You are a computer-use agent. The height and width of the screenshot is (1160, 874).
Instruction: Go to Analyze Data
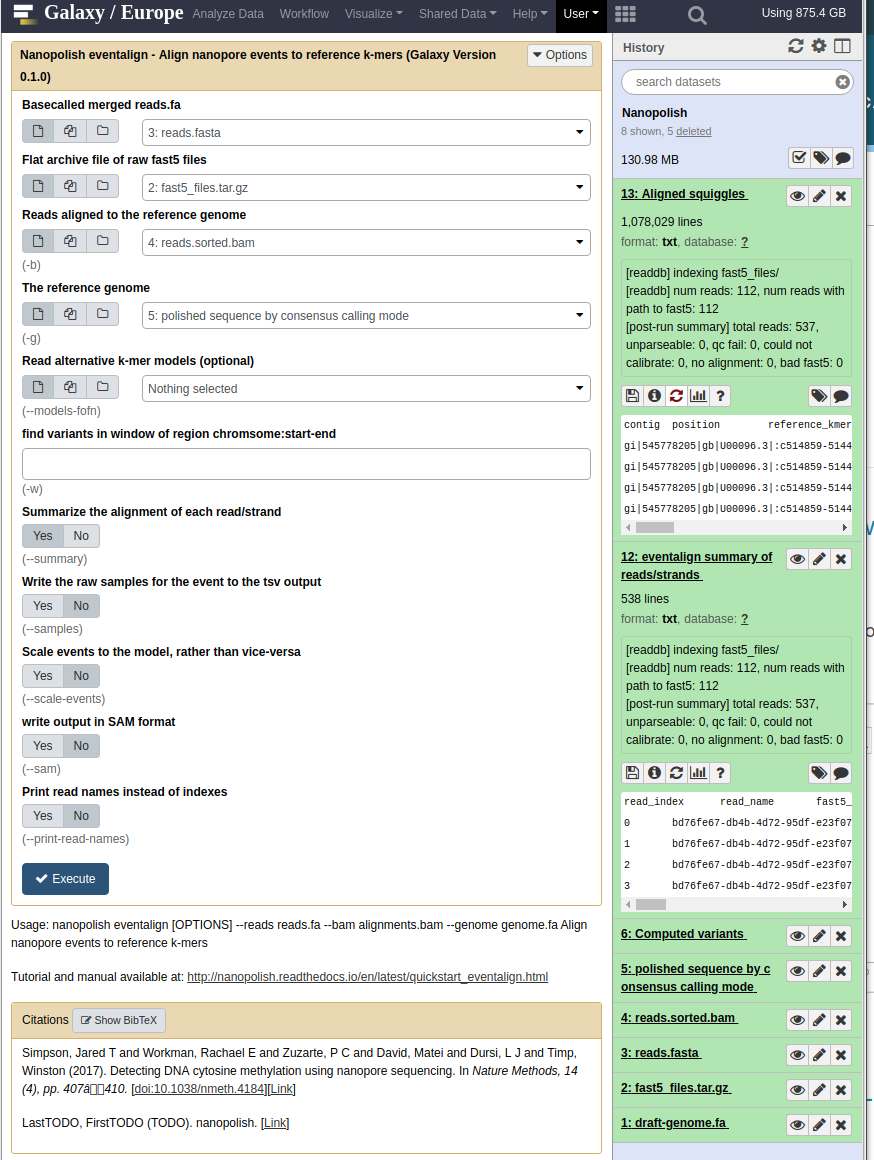228,13
